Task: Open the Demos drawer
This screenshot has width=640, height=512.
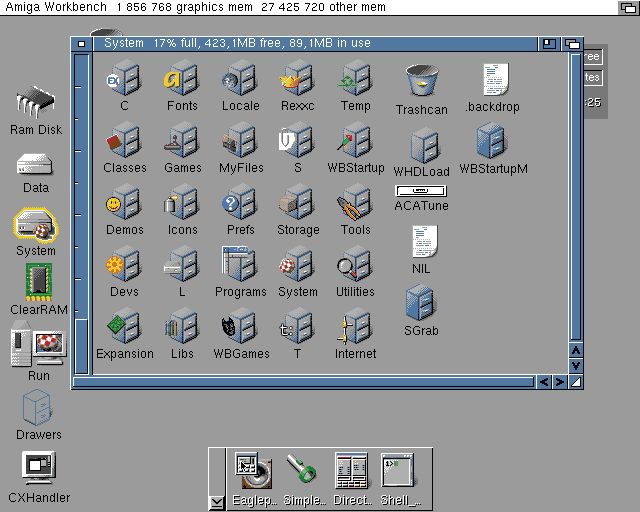Action: pos(124,203)
